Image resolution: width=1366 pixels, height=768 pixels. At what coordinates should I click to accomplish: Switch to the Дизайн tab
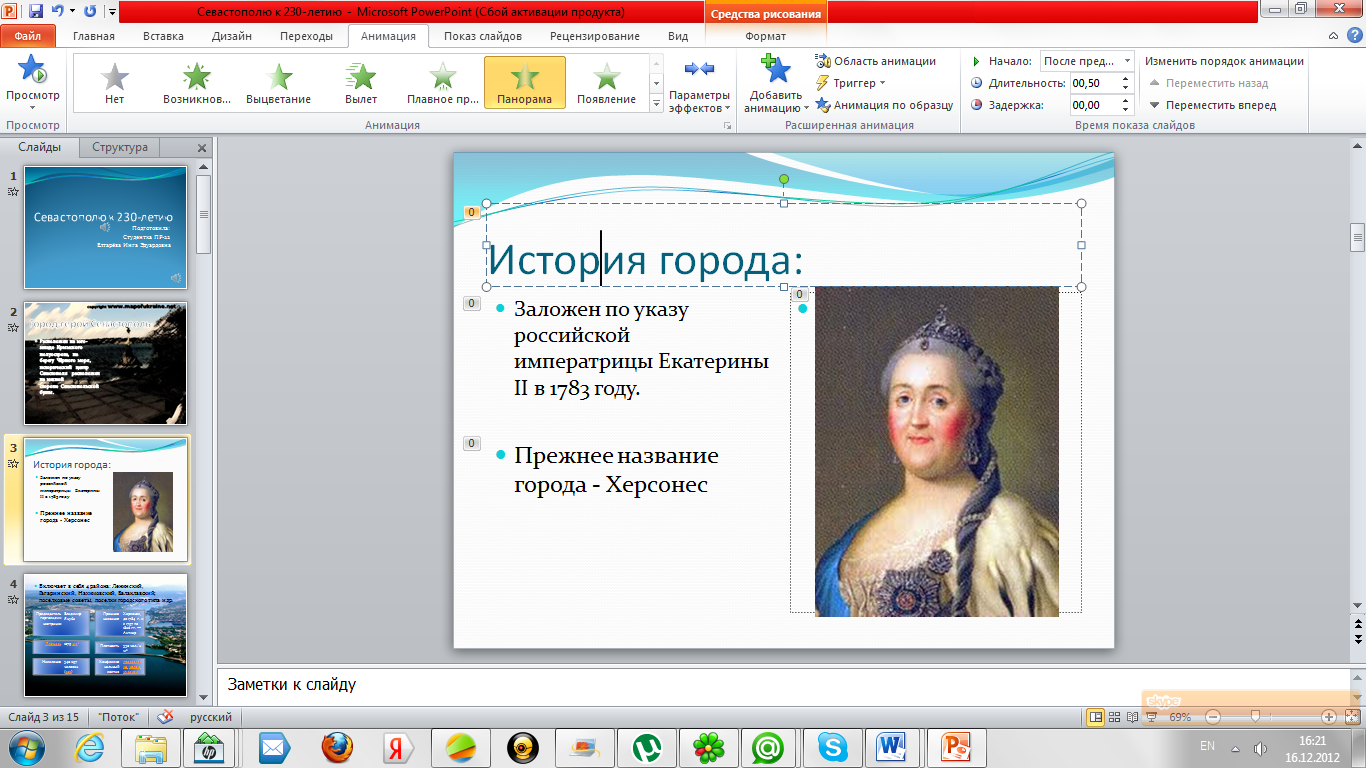(x=231, y=36)
